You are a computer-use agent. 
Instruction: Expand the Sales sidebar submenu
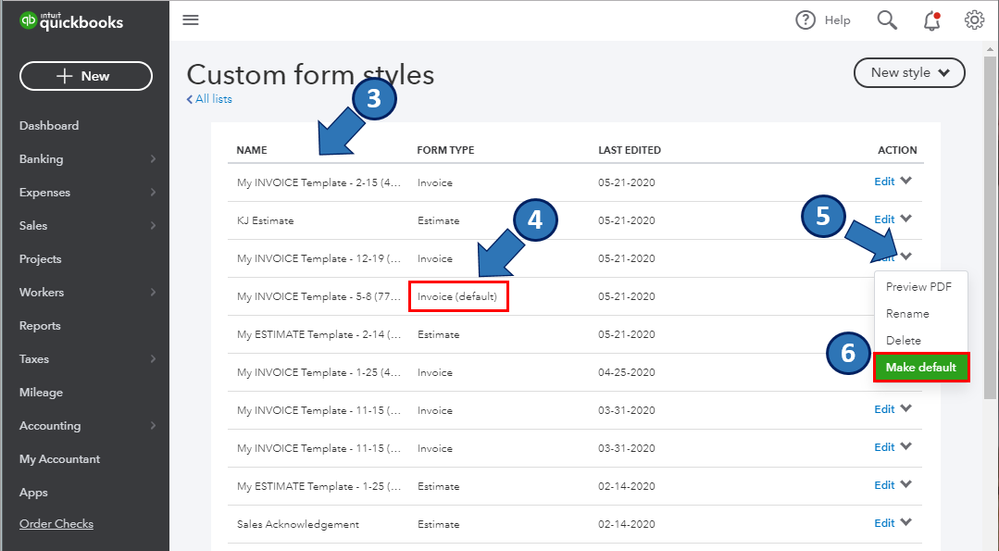[153, 226]
